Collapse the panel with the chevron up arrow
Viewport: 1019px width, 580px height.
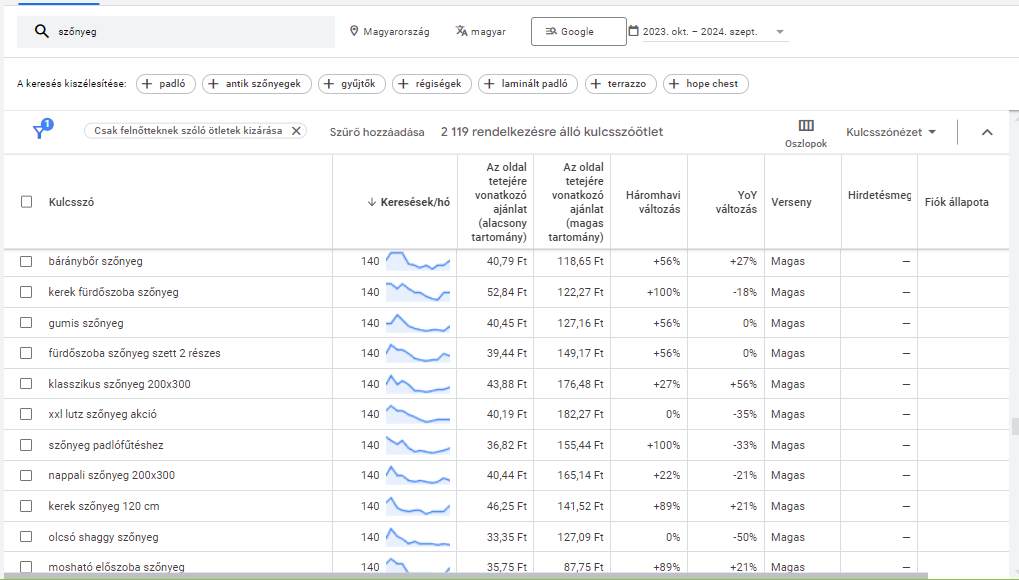[987, 132]
